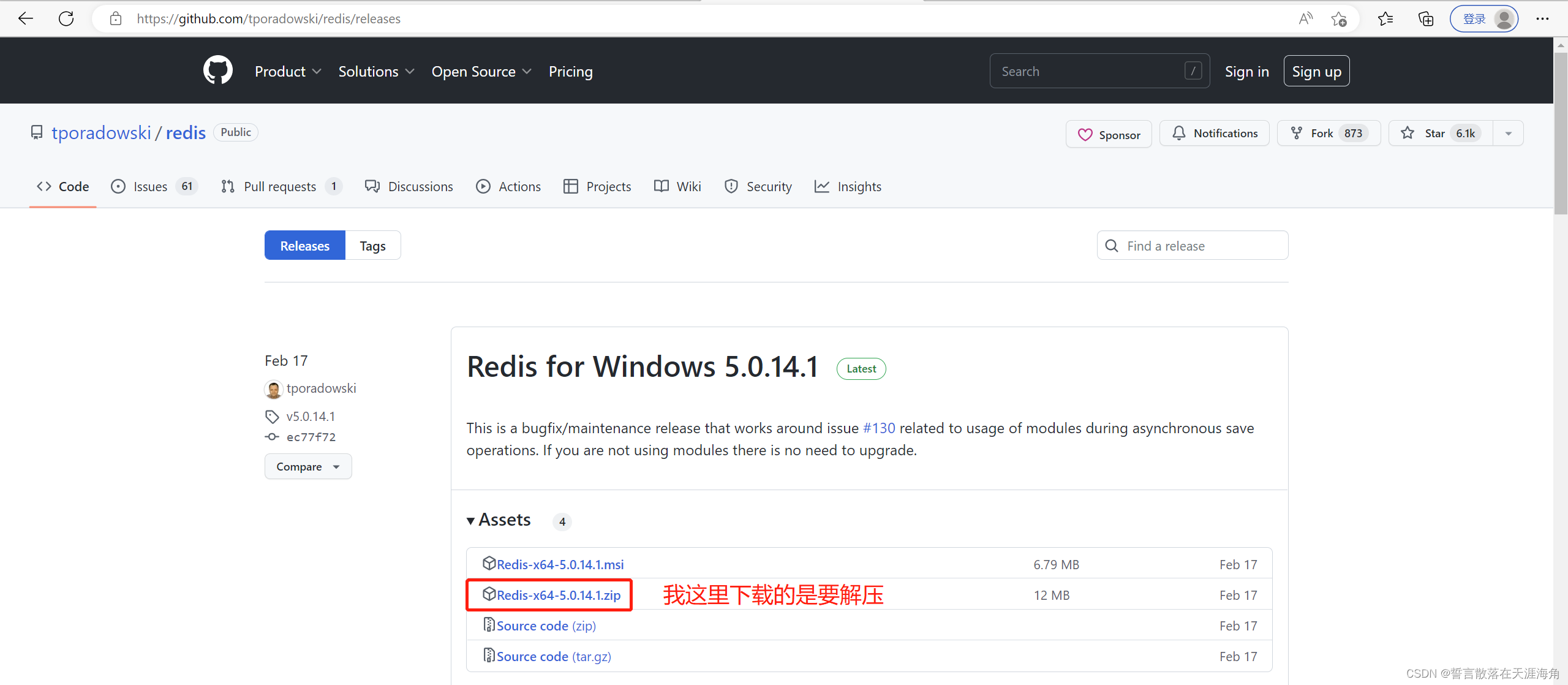Image resolution: width=1568 pixels, height=685 pixels.
Task: Open the tporadowski author avatar
Action: [273, 389]
